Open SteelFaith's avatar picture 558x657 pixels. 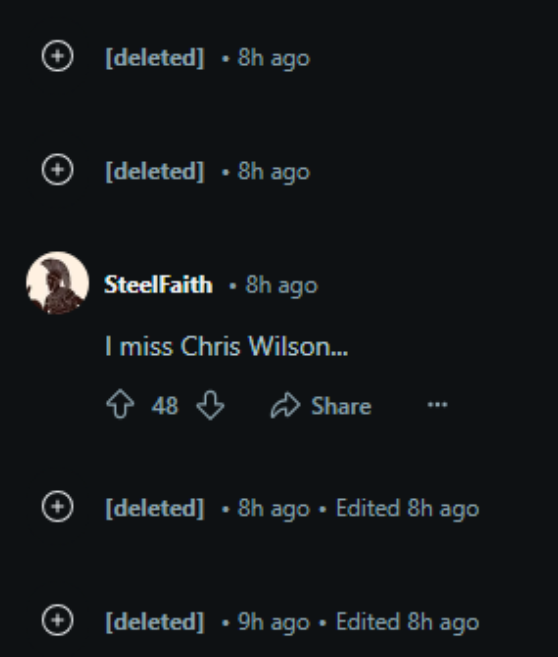[57, 283]
